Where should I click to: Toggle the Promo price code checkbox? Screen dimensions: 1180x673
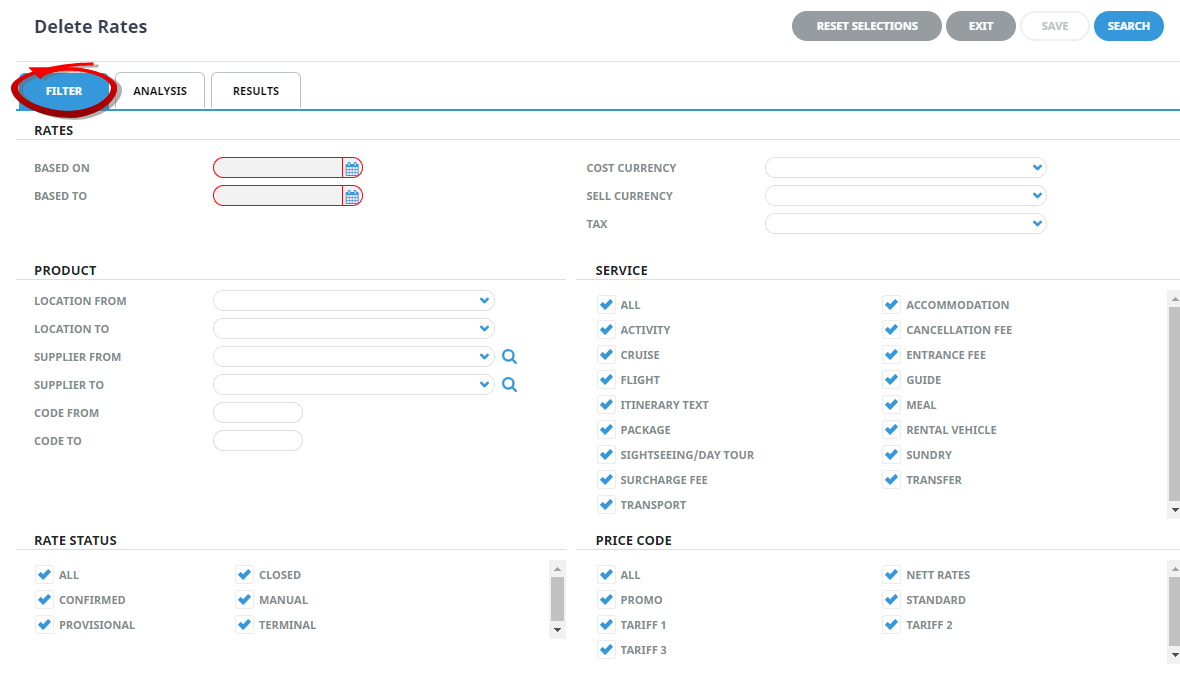pos(606,600)
